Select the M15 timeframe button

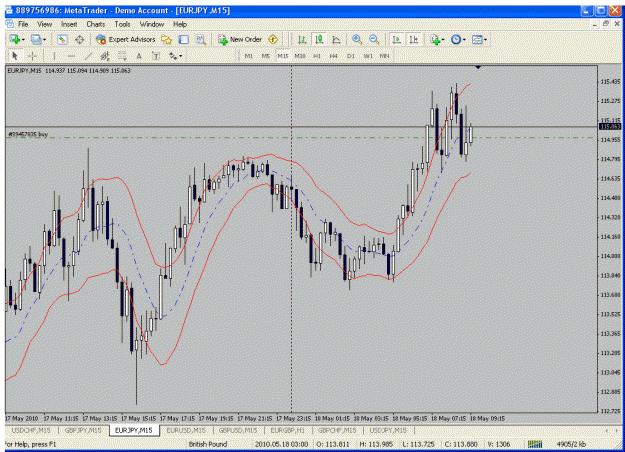click(283, 56)
